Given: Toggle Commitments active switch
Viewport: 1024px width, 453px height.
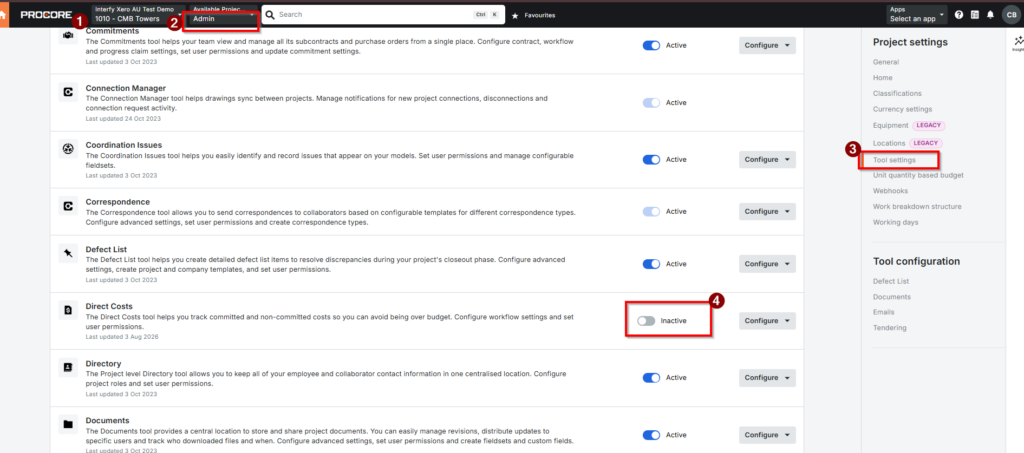Looking at the screenshot, I should (x=651, y=46).
